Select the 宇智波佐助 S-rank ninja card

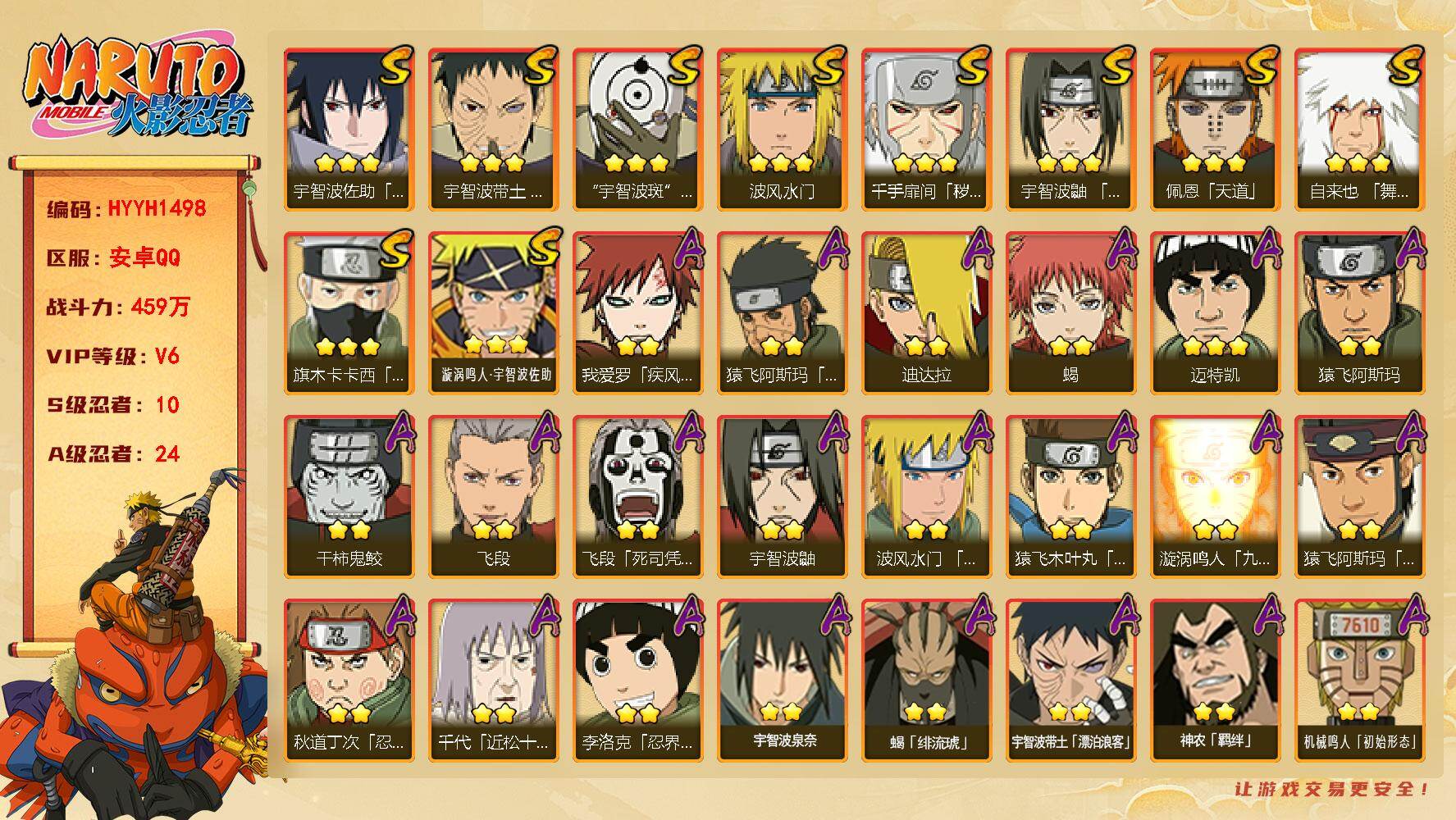point(349,130)
